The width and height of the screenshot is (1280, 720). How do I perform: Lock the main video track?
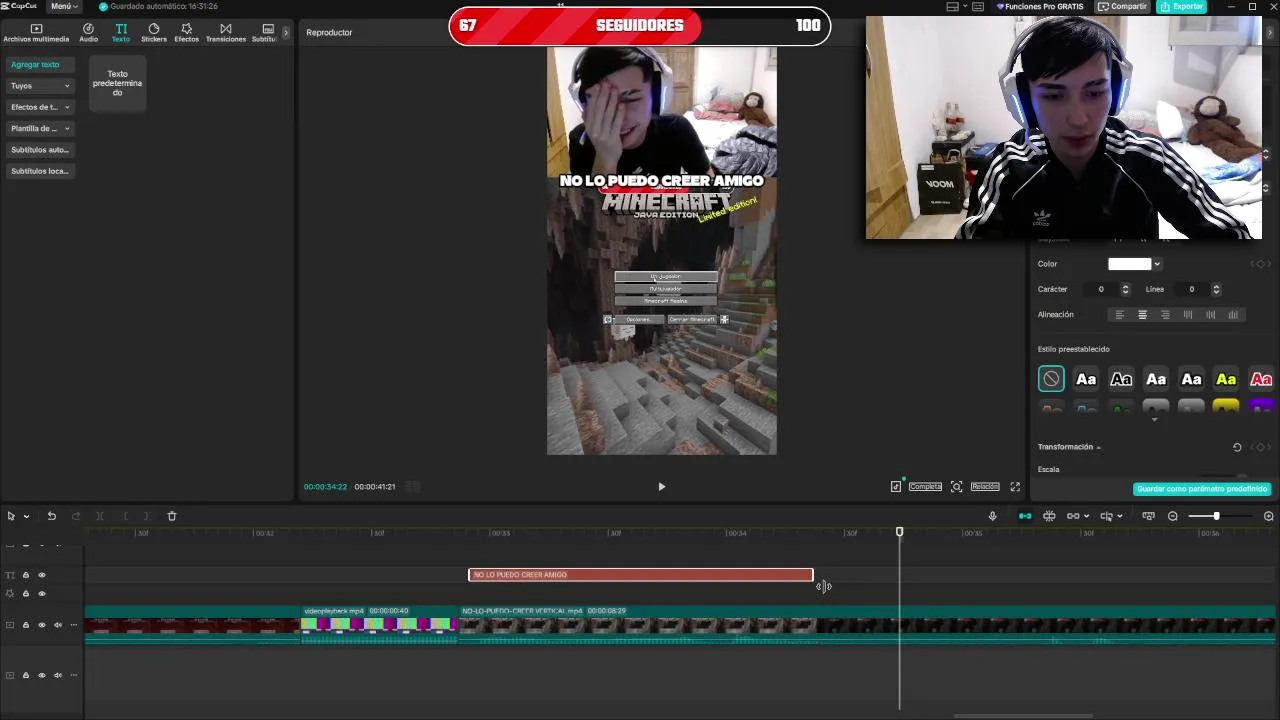click(26, 625)
